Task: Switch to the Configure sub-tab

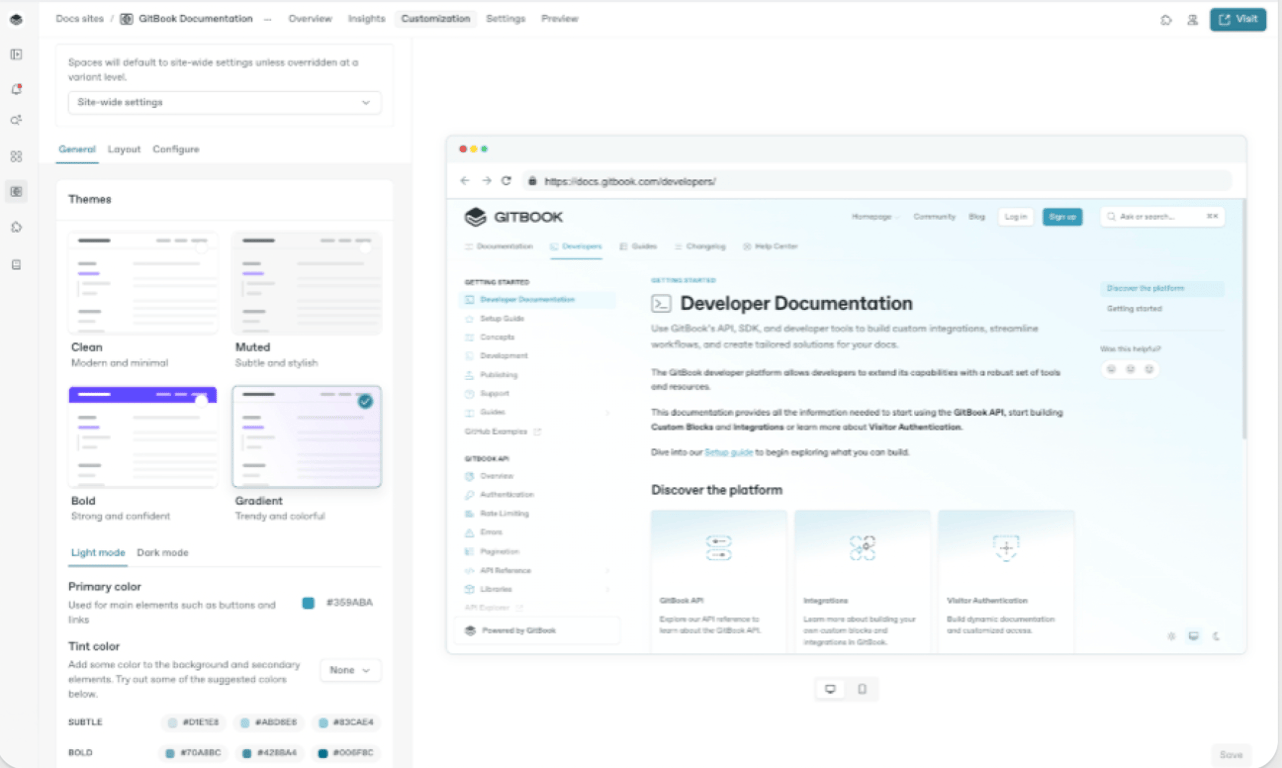Action: 176,149
